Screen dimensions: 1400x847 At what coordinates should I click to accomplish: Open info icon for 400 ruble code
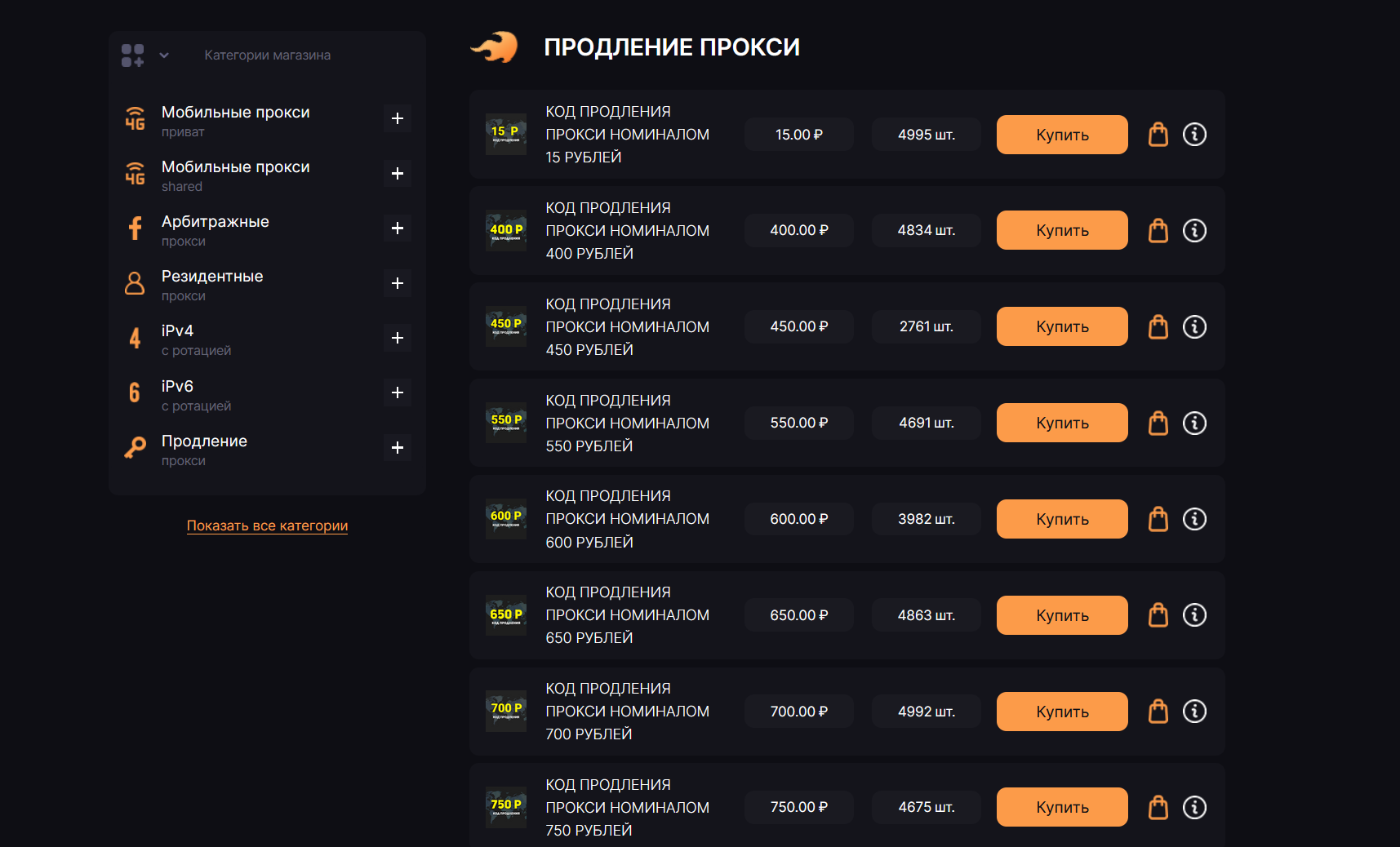coord(1194,231)
